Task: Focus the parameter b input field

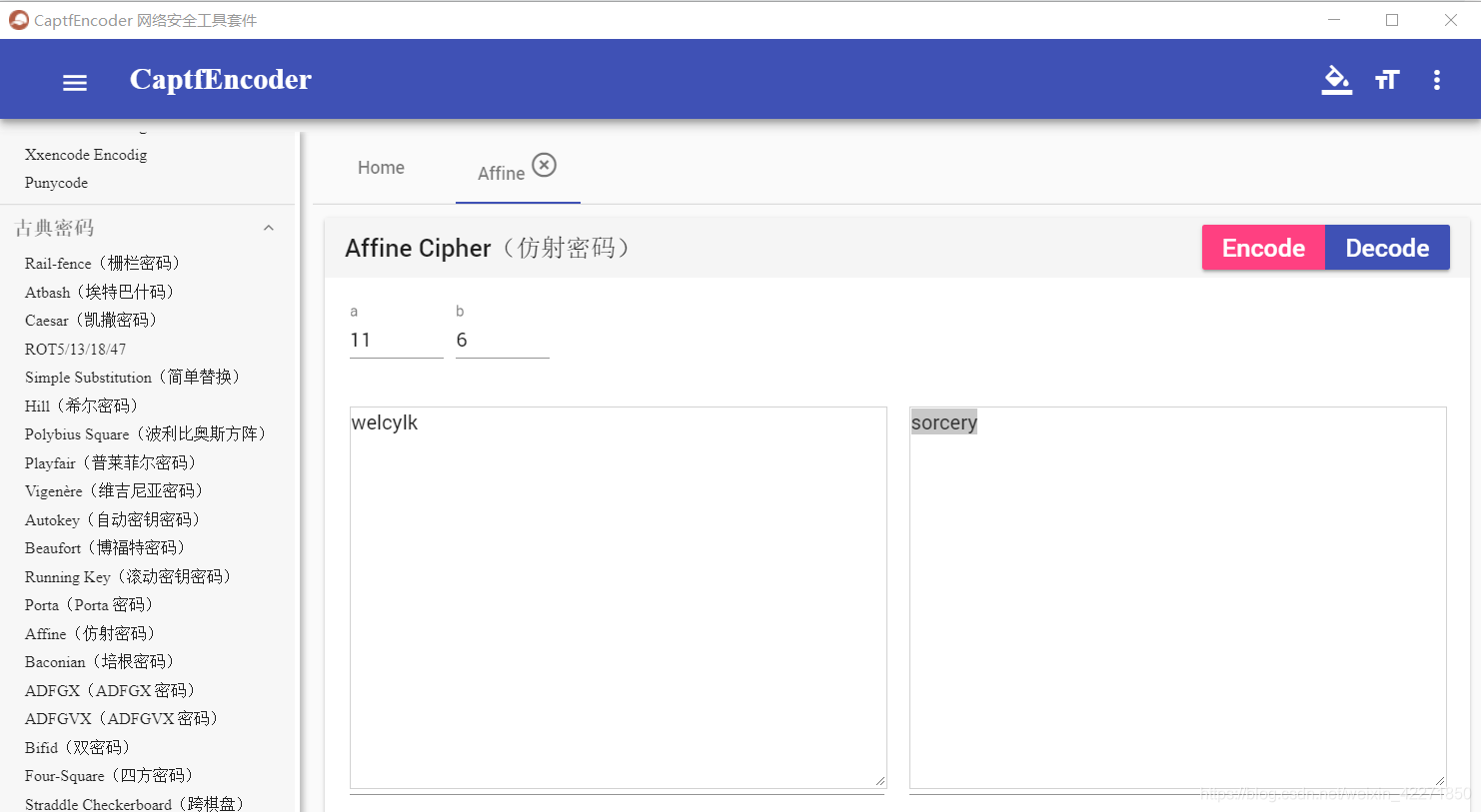Action: tap(502, 341)
